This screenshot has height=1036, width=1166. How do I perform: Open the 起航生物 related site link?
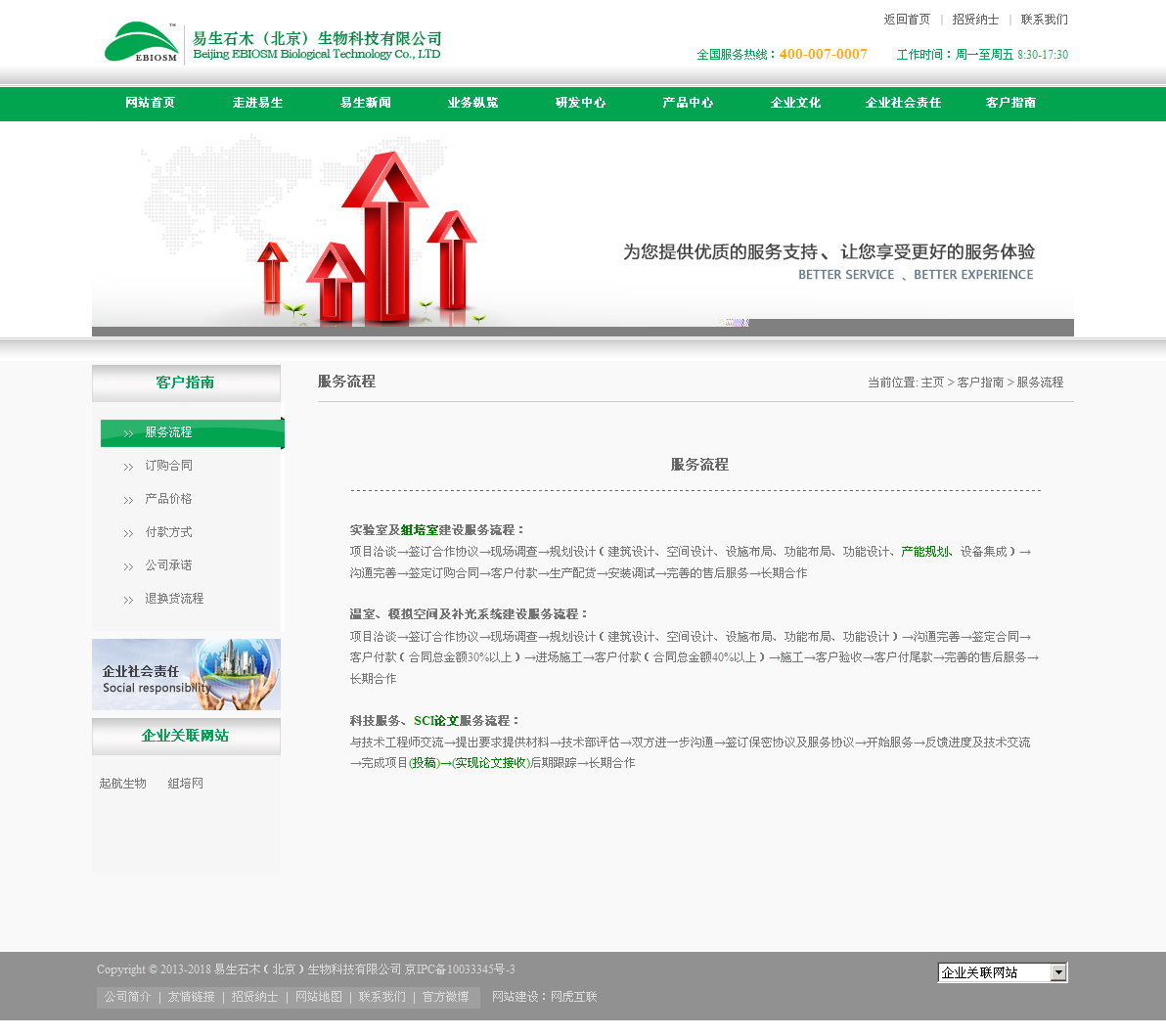click(122, 784)
